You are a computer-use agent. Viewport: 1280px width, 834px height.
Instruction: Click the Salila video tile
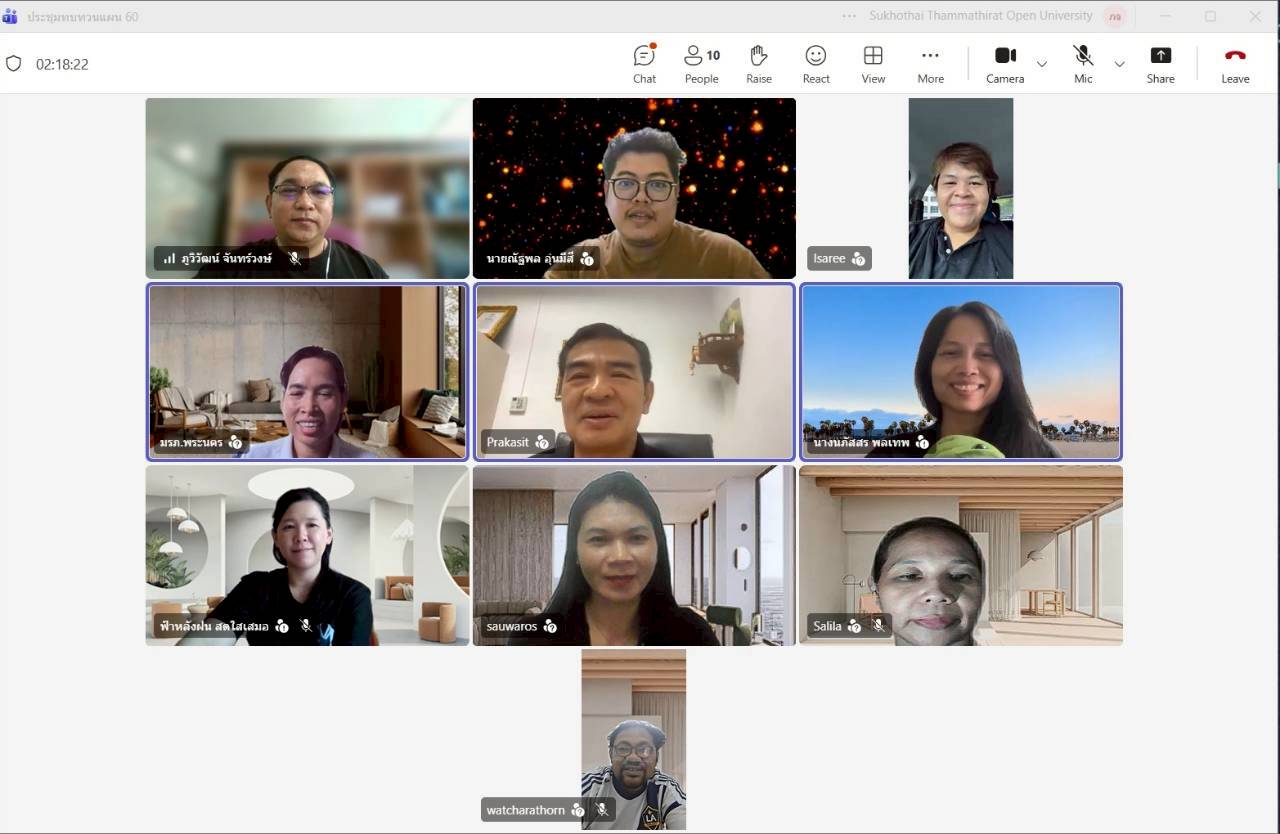[960, 555]
